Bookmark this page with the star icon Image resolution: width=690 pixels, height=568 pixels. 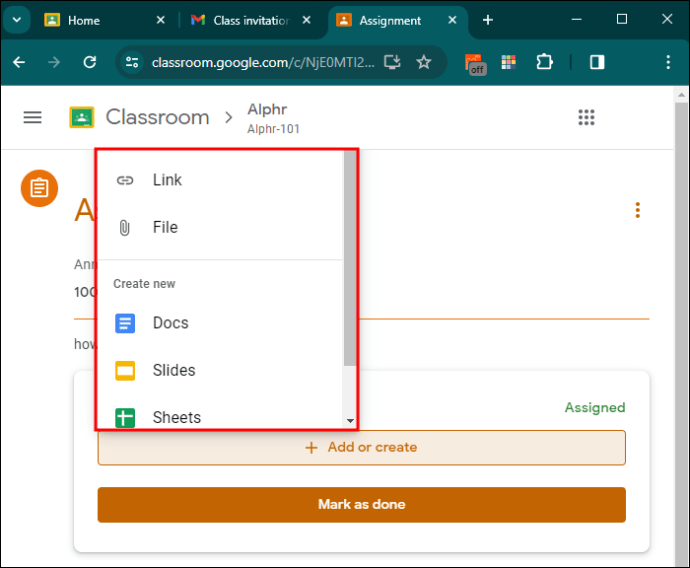pyautogui.click(x=424, y=62)
